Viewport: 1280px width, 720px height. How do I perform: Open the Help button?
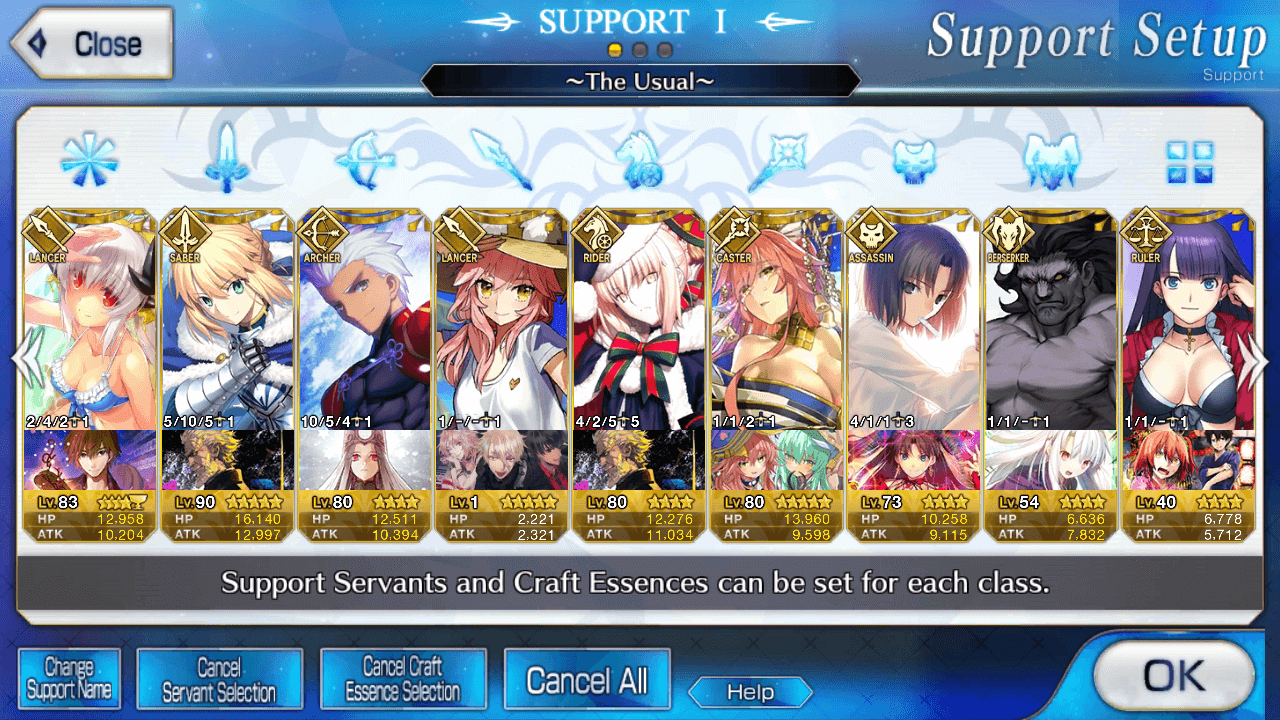tap(750, 692)
